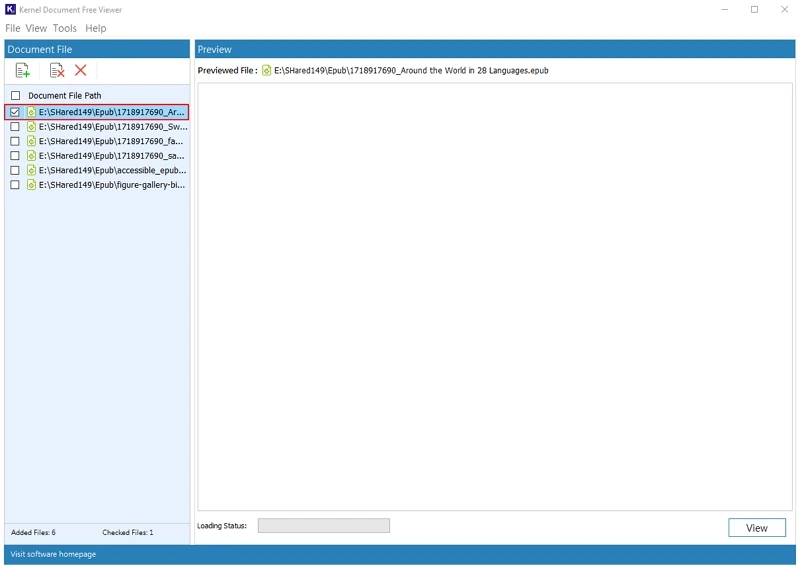Click the file icon of 1718917690_sa... row
This screenshot has width=800, height=568.
tap(31, 156)
